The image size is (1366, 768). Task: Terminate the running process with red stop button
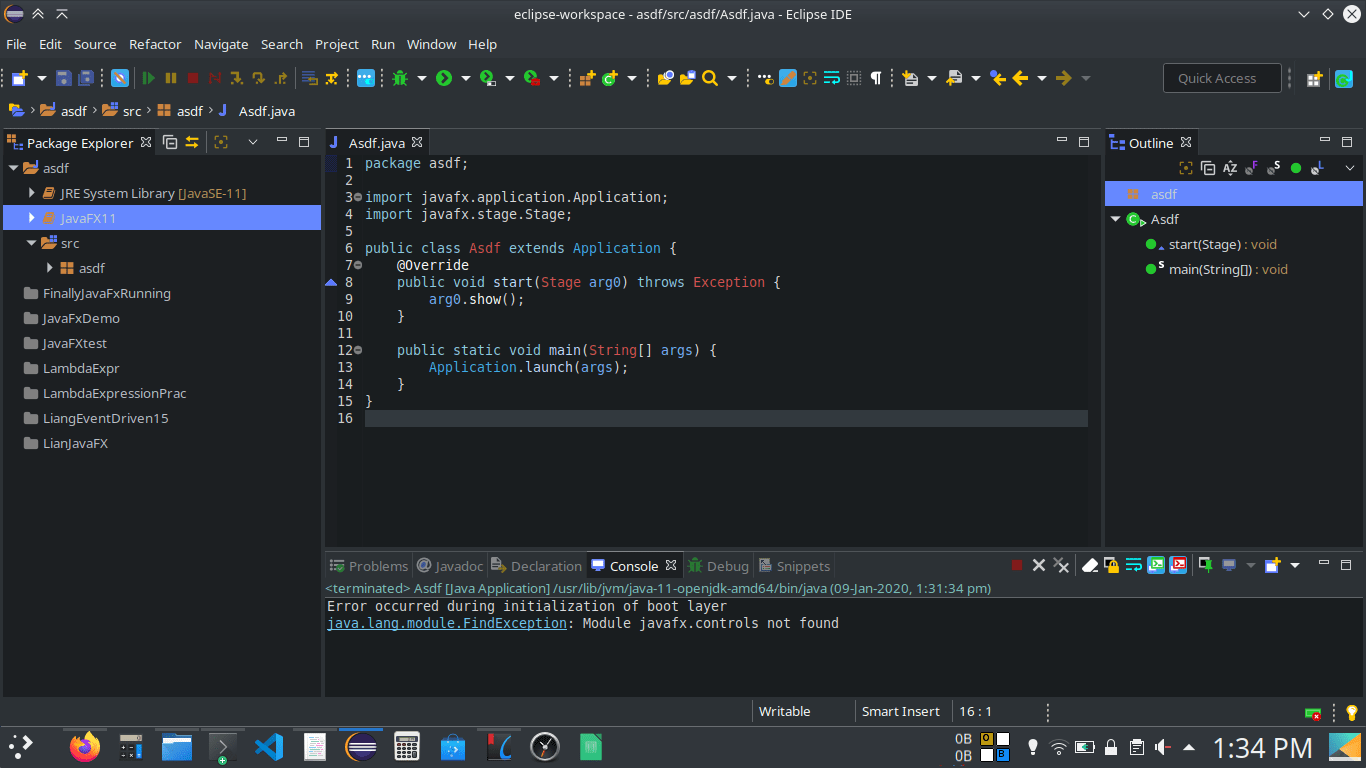(x=1016, y=565)
